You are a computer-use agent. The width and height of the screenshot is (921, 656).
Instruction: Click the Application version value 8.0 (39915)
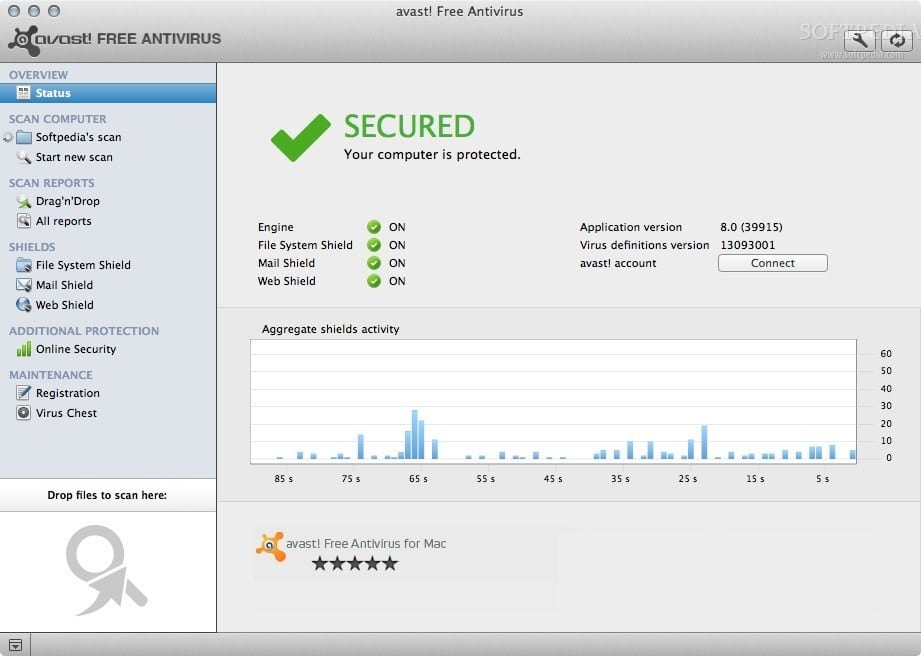pyautogui.click(x=751, y=227)
